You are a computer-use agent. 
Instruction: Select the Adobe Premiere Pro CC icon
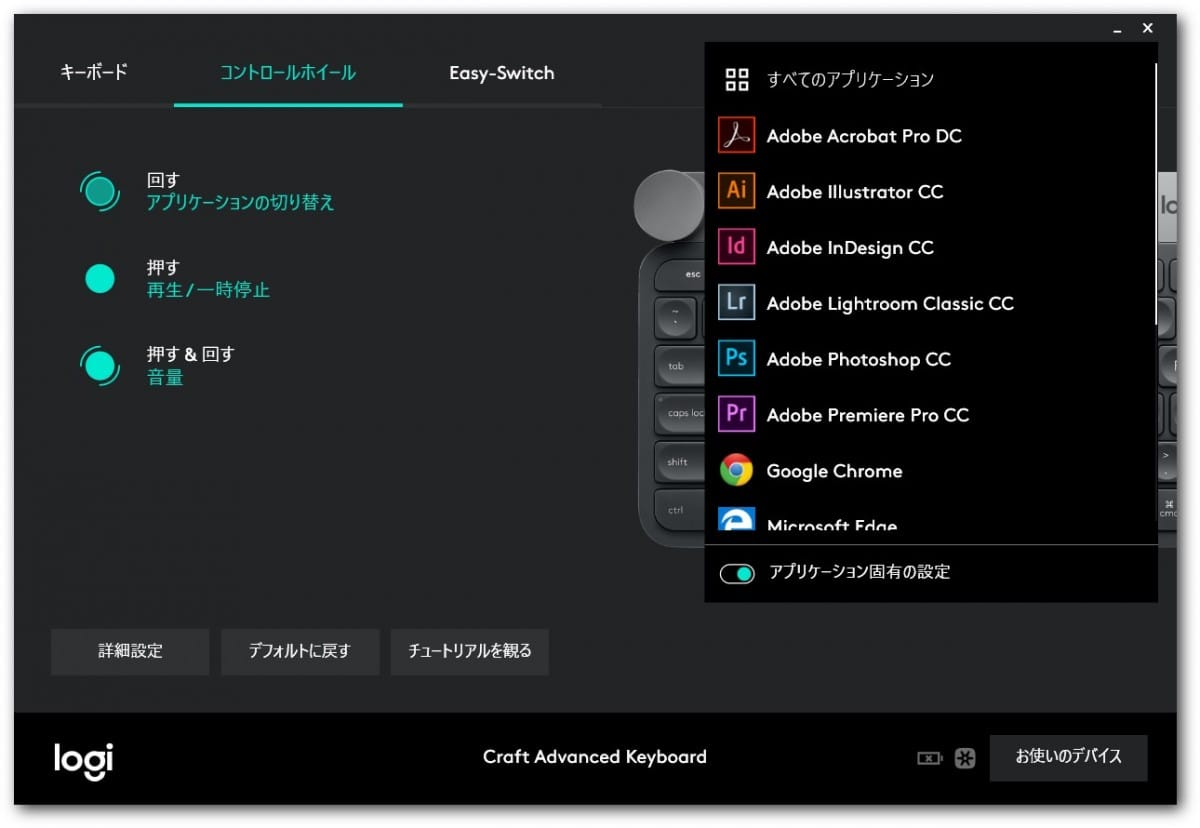point(736,414)
